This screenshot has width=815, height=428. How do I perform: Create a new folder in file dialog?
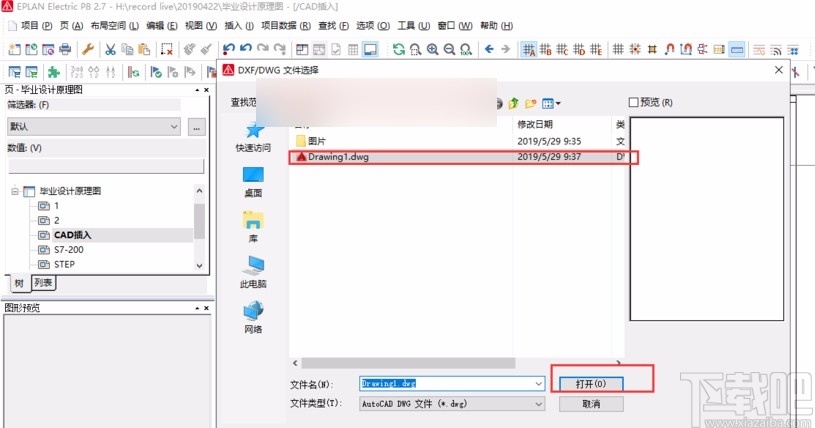[531, 103]
